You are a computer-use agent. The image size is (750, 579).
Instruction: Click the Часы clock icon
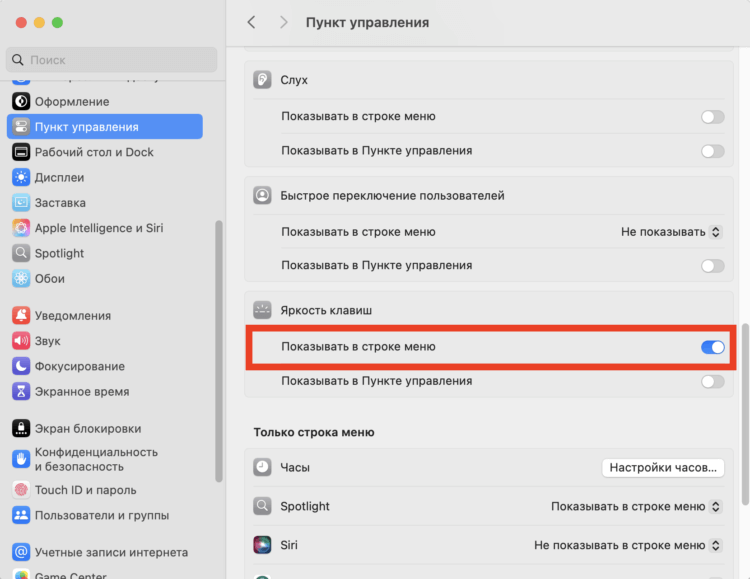click(262, 467)
